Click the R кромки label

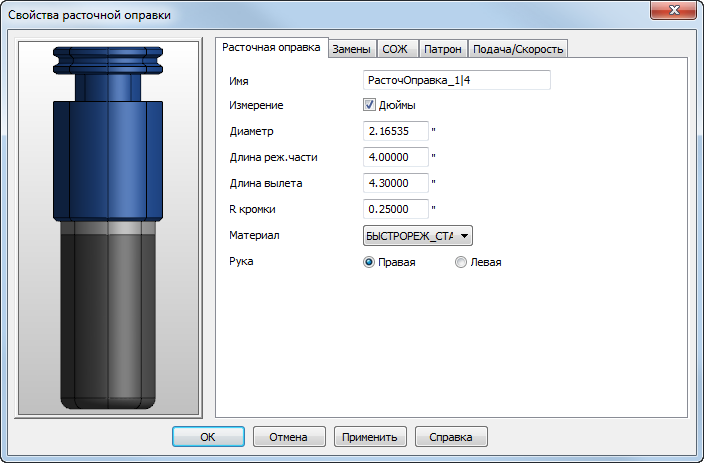[x=252, y=210]
